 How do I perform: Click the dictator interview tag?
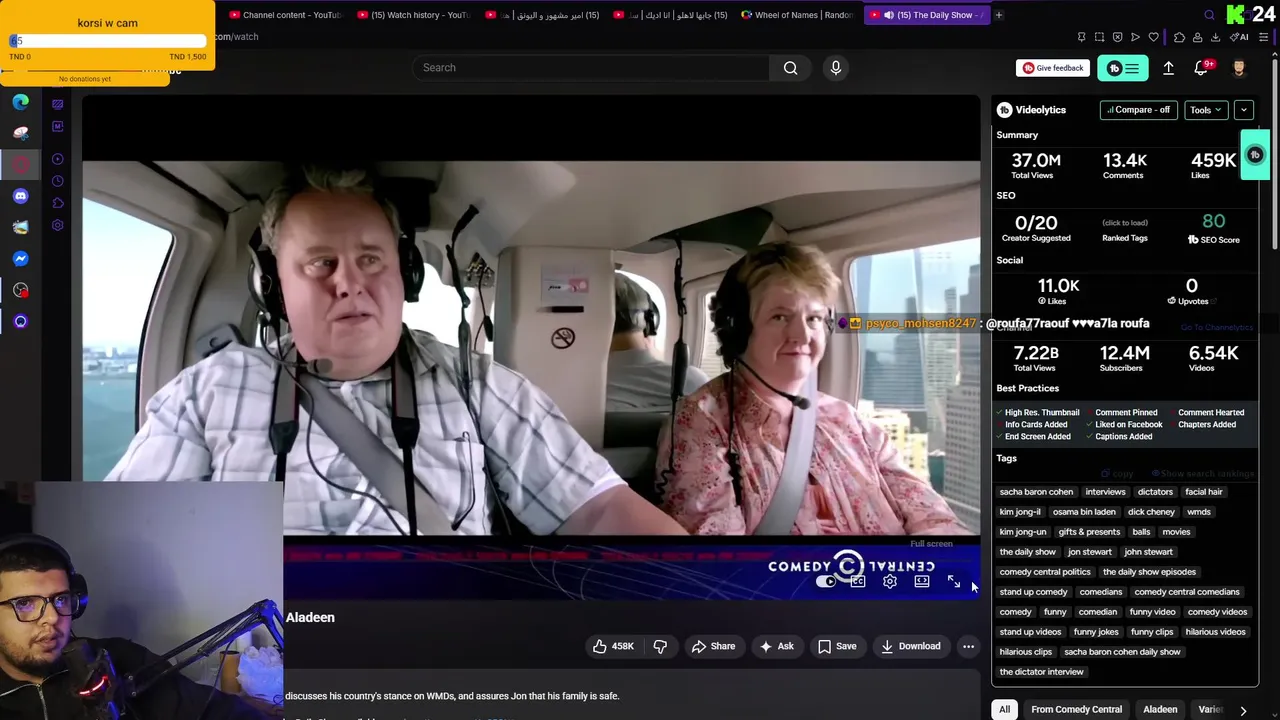click(1041, 672)
